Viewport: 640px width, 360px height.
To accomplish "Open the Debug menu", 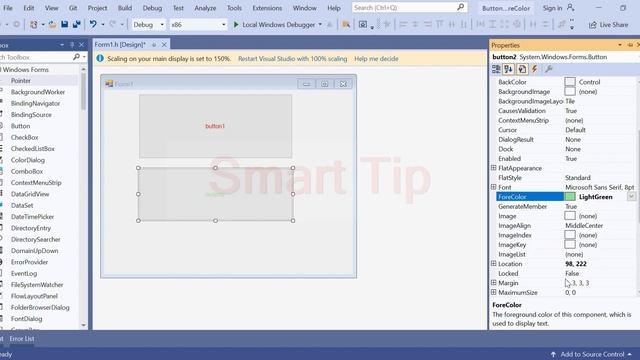I will click(152, 8).
